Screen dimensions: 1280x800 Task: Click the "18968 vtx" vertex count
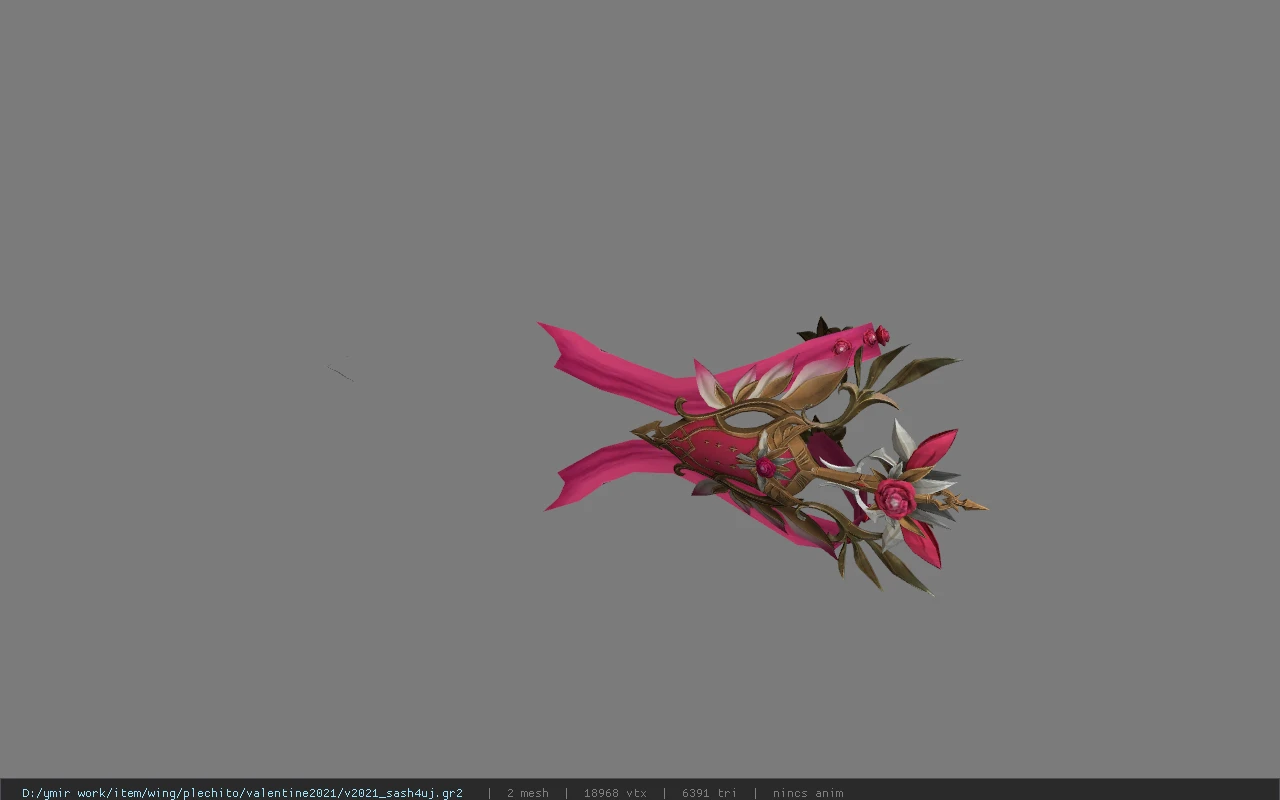click(615, 793)
